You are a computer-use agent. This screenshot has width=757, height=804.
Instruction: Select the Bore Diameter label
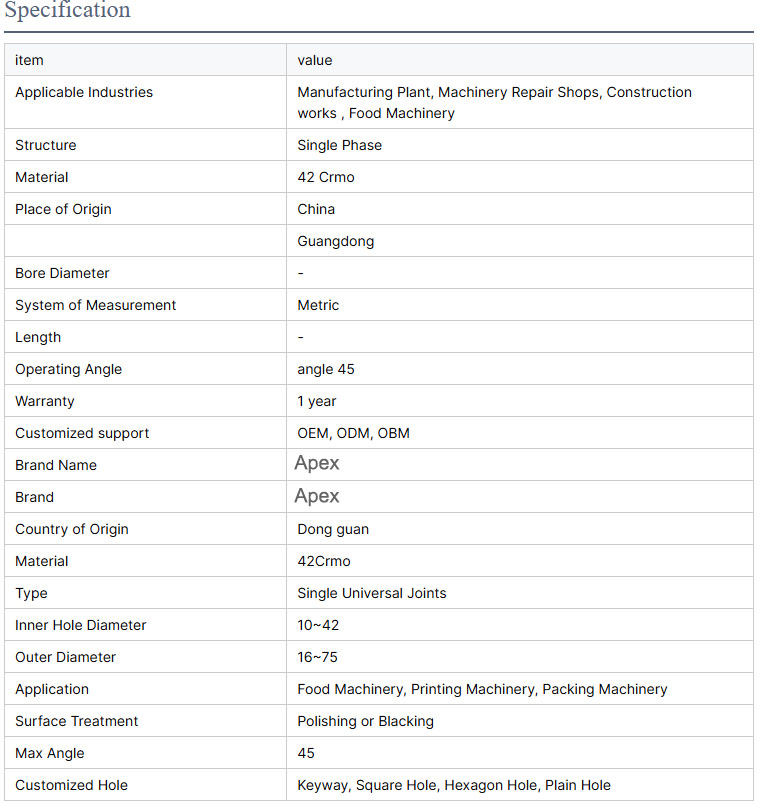pyautogui.click(x=62, y=273)
